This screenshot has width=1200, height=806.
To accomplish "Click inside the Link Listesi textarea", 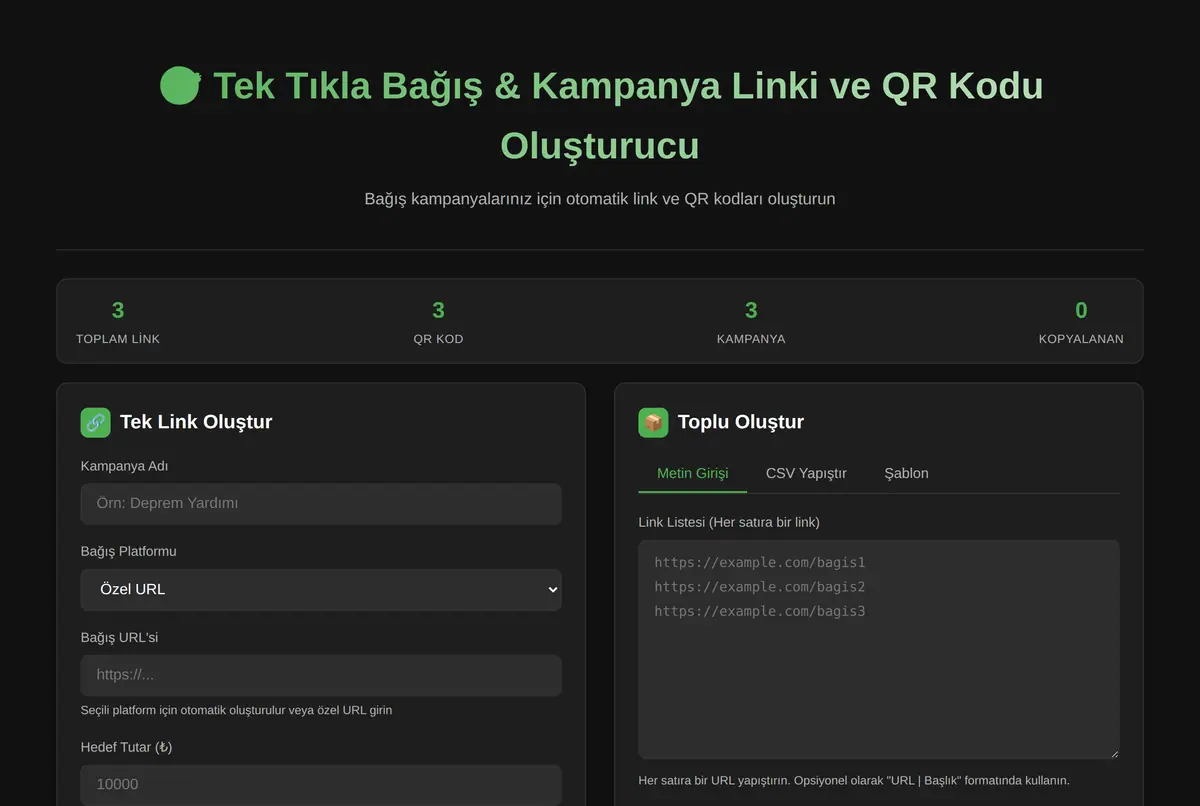I will click(878, 650).
